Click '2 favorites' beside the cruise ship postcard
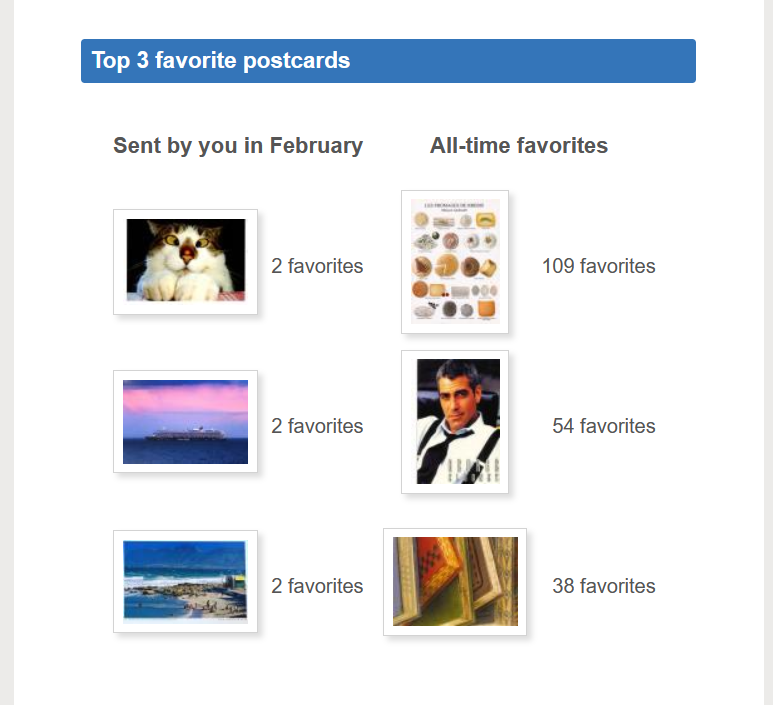Screen dimensions: 773x705 (317, 426)
